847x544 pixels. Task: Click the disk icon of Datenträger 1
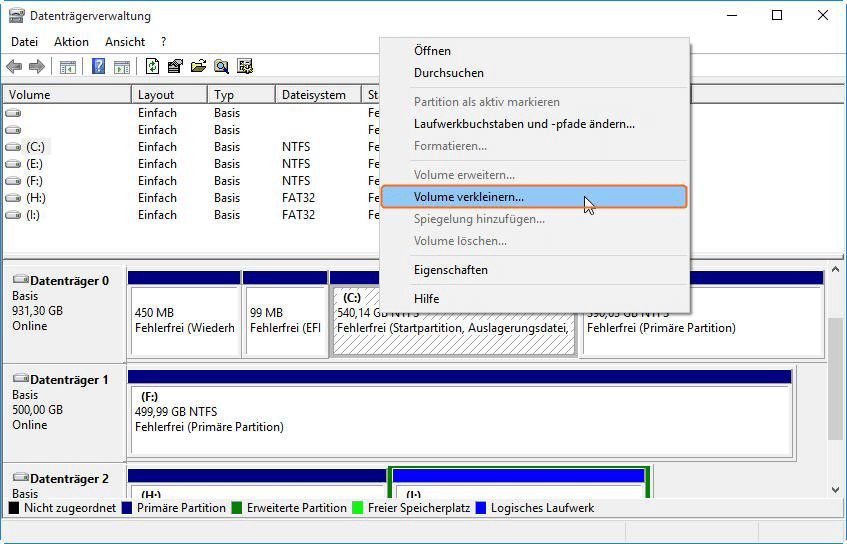click(x=21, y=378)
